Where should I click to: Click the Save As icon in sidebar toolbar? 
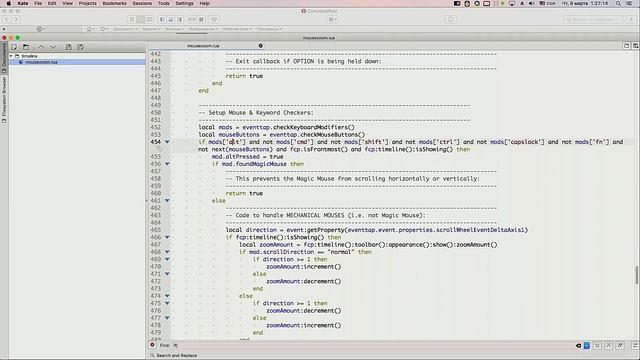coord(80,47)
